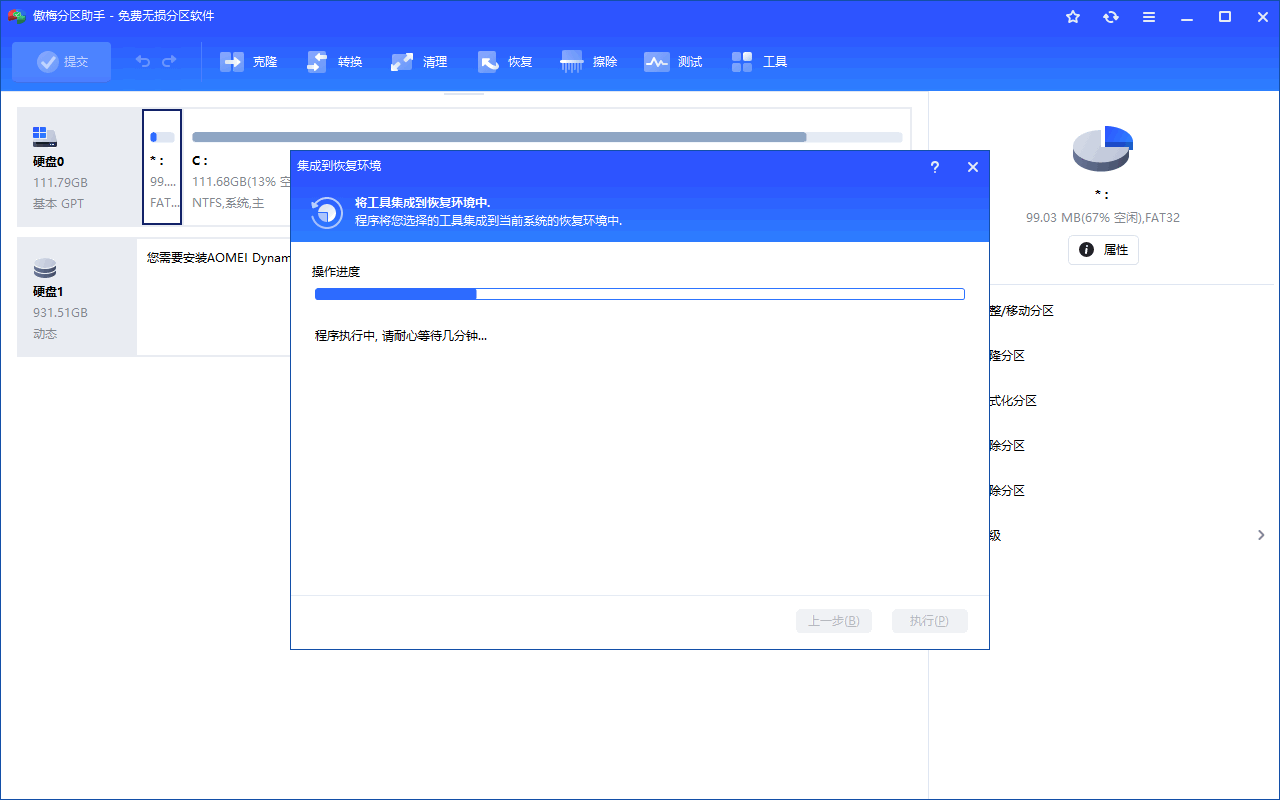The image size is (1280, 800).
Task: Click the Previous step (上一步) button
Action: click(834, 621)
